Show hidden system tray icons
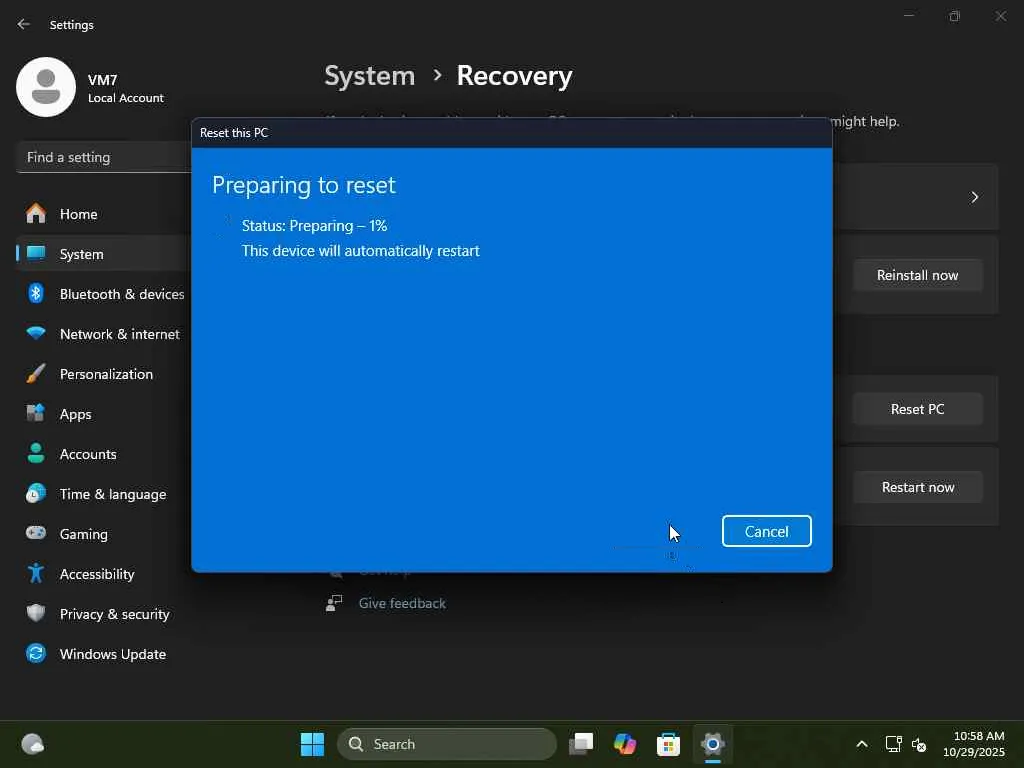This screenshot has width=1024, height=768. point(862,744)
